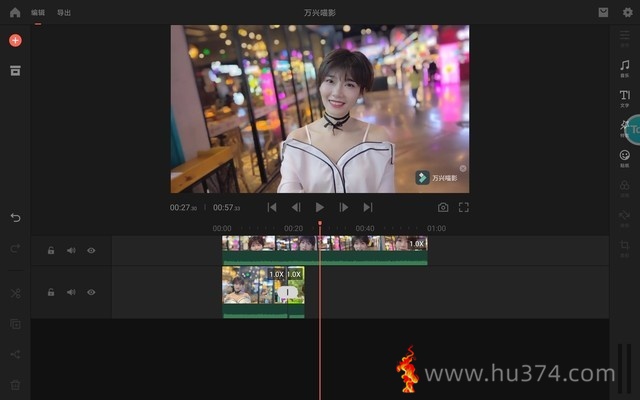Open the 音乐 music panel

[624, 68]
